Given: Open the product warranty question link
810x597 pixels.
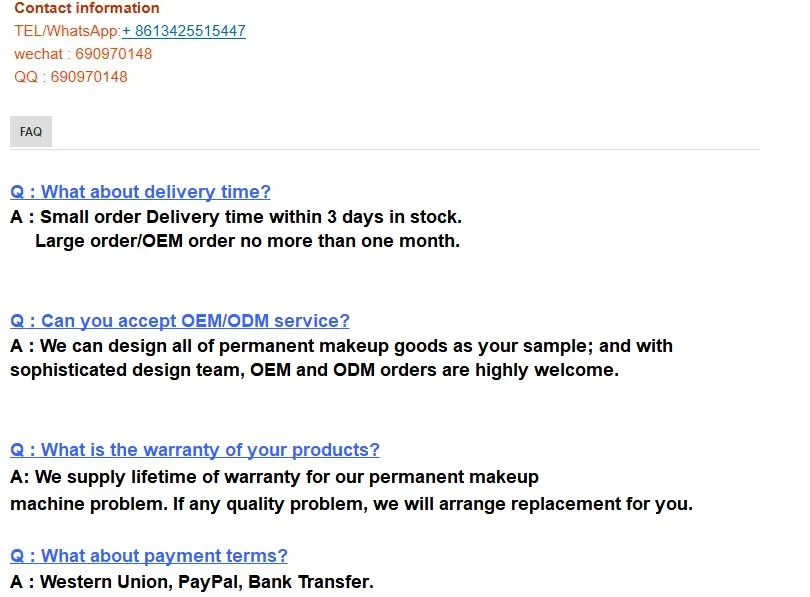Looking at the screenshot, I should [195, 450].
